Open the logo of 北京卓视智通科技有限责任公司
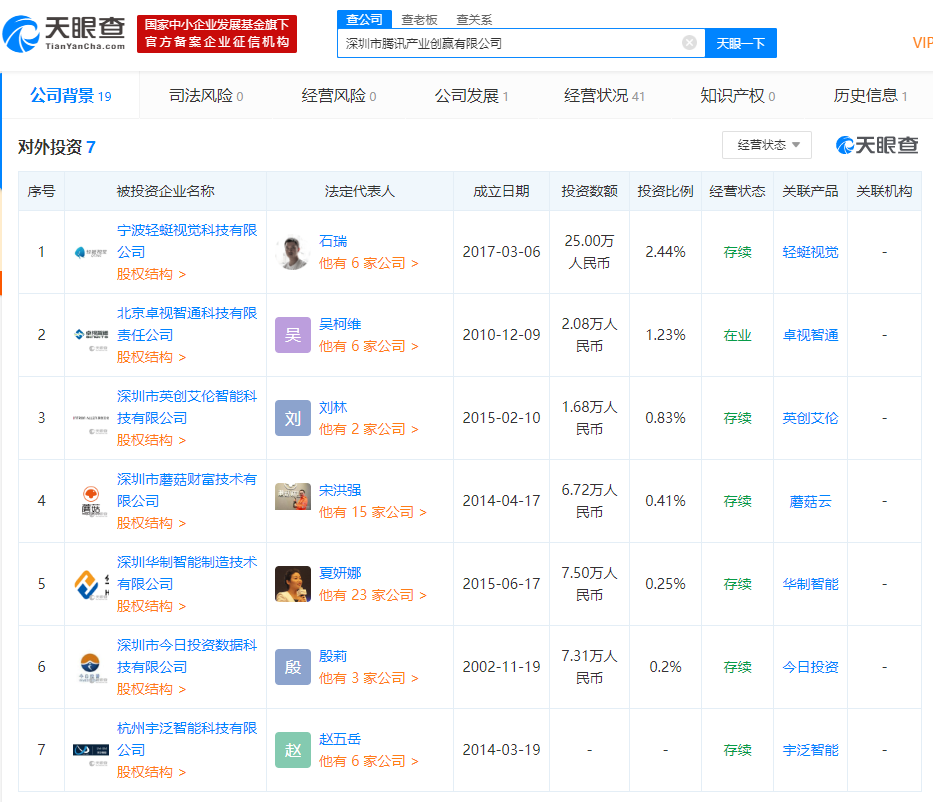Image resolution: width=933 pixels, height=802 pixels. [x=91, y=336]
